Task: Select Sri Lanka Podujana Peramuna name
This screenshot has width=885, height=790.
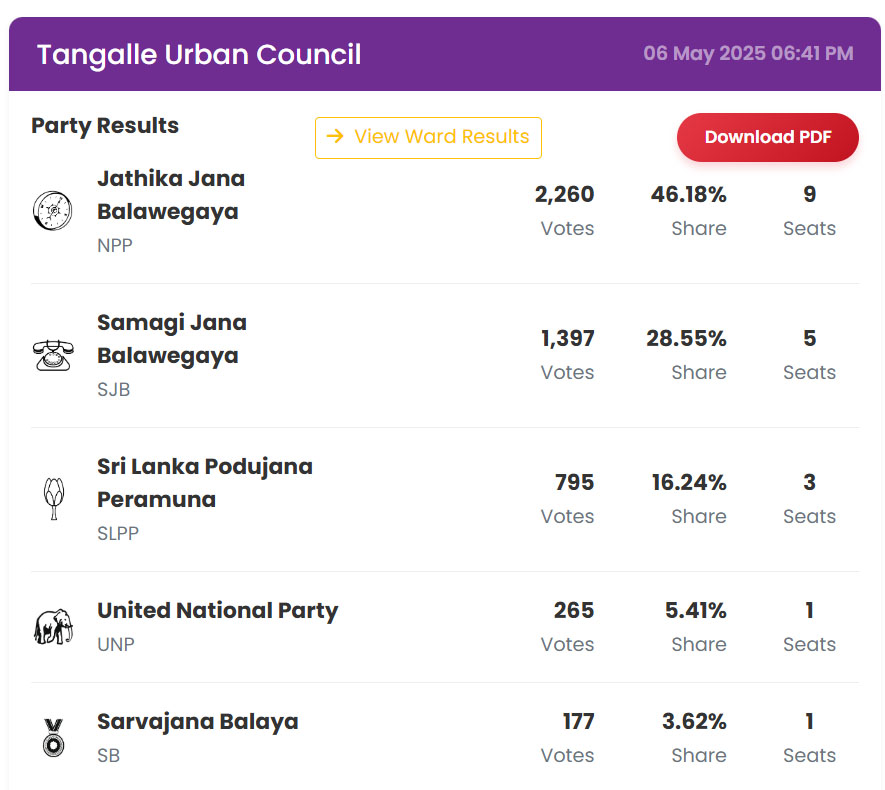Action: (205, 483)
